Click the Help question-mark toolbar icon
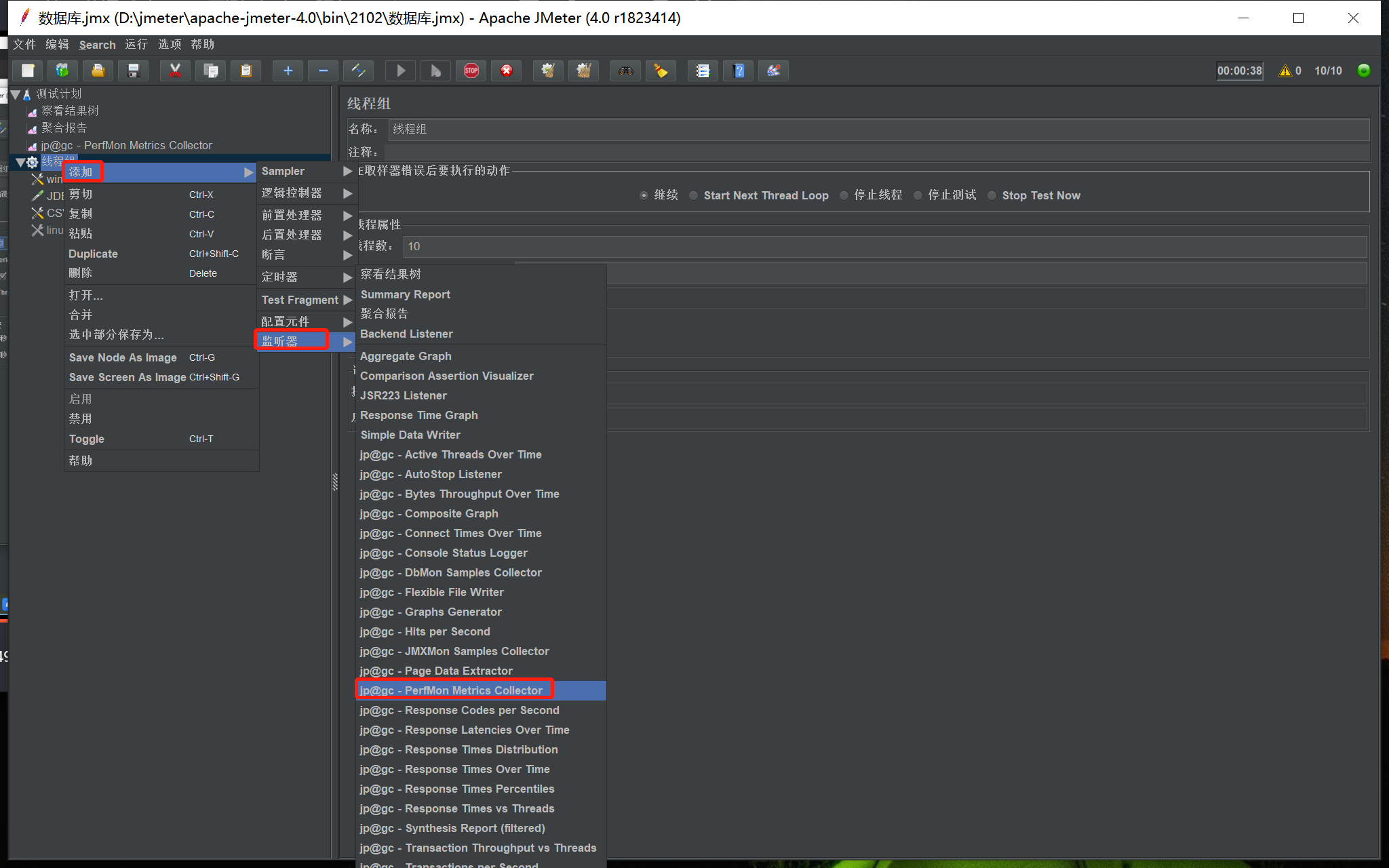This screenshot has width=1389, height=868. tap(739, 71)
